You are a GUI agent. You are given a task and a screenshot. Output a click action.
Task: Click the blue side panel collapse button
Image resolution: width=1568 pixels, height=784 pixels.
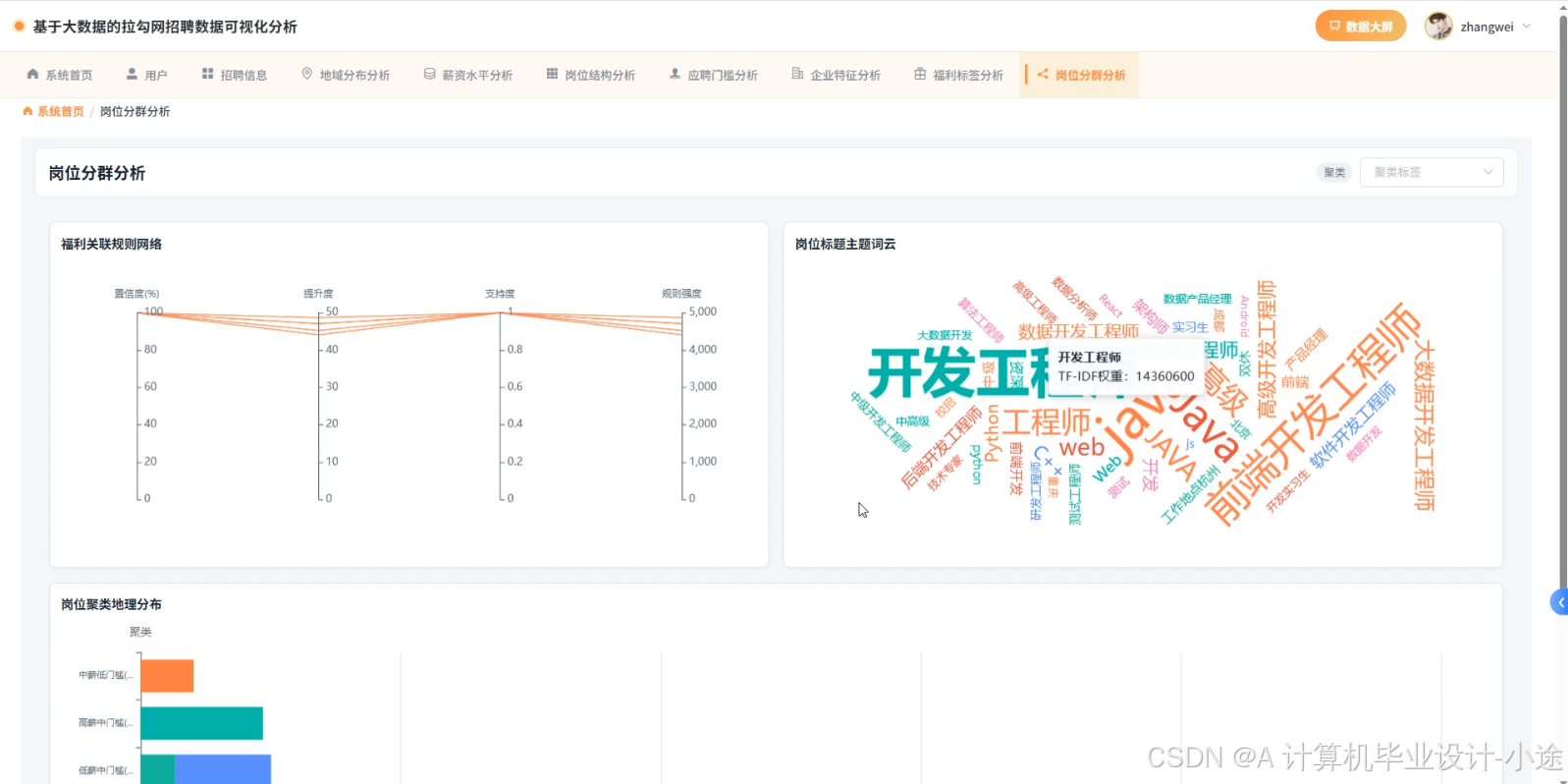1559,602
